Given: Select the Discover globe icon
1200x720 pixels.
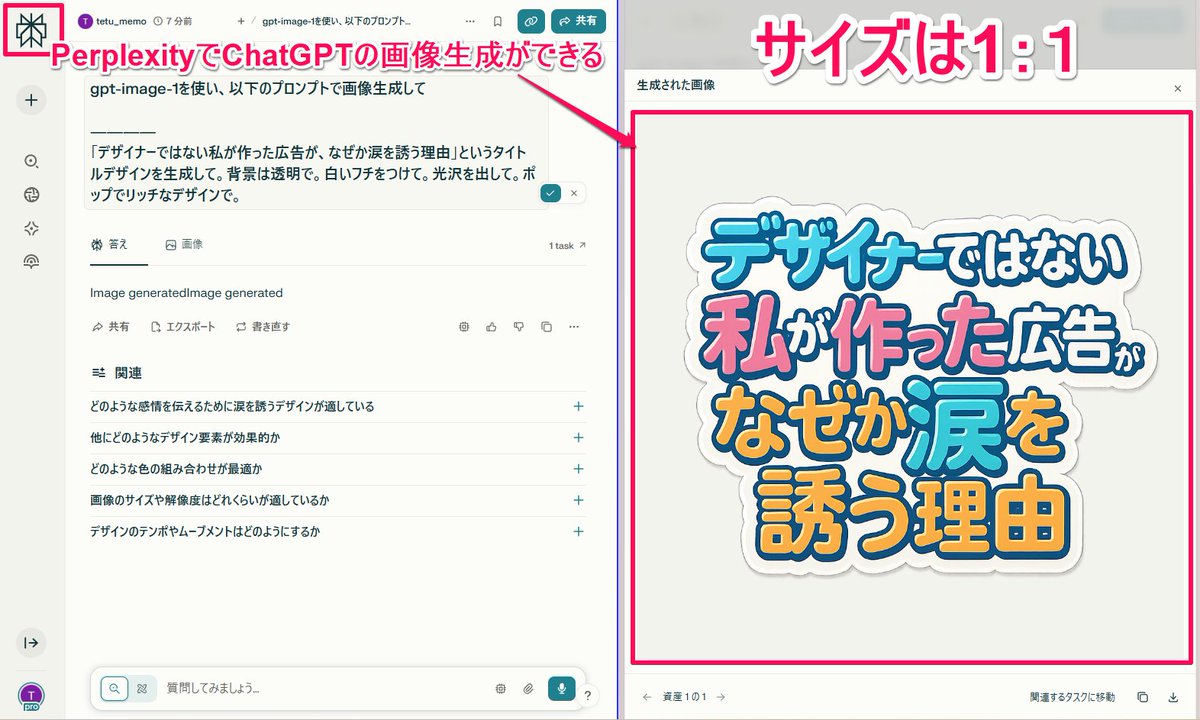Looking at the screenshot, I should coord(31,195).
